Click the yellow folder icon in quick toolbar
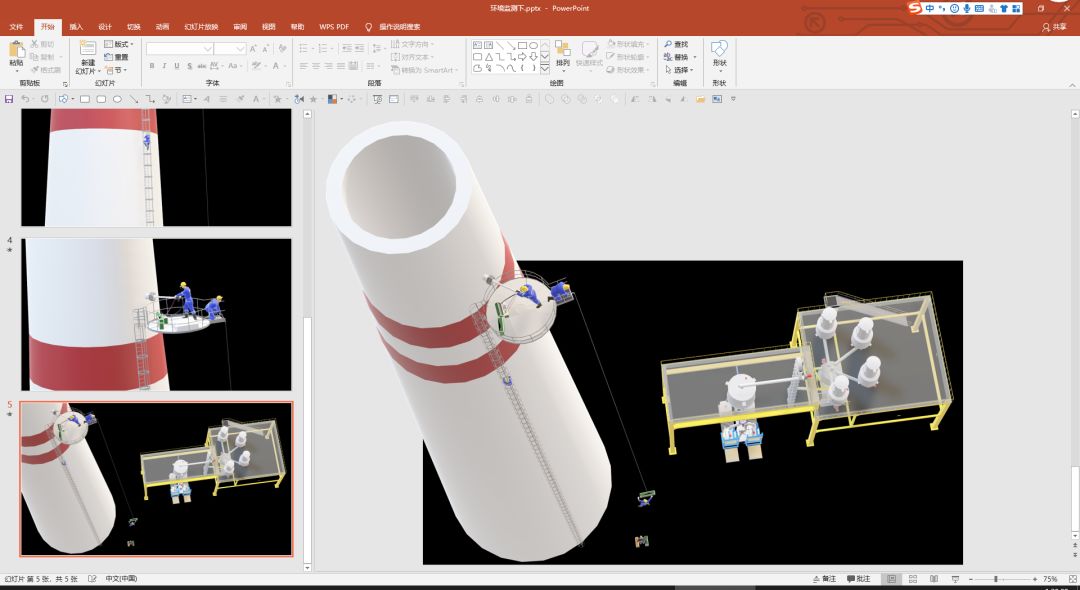This screenshot has width=1080, height=590. pyautogui.click(x=700, y=99)
